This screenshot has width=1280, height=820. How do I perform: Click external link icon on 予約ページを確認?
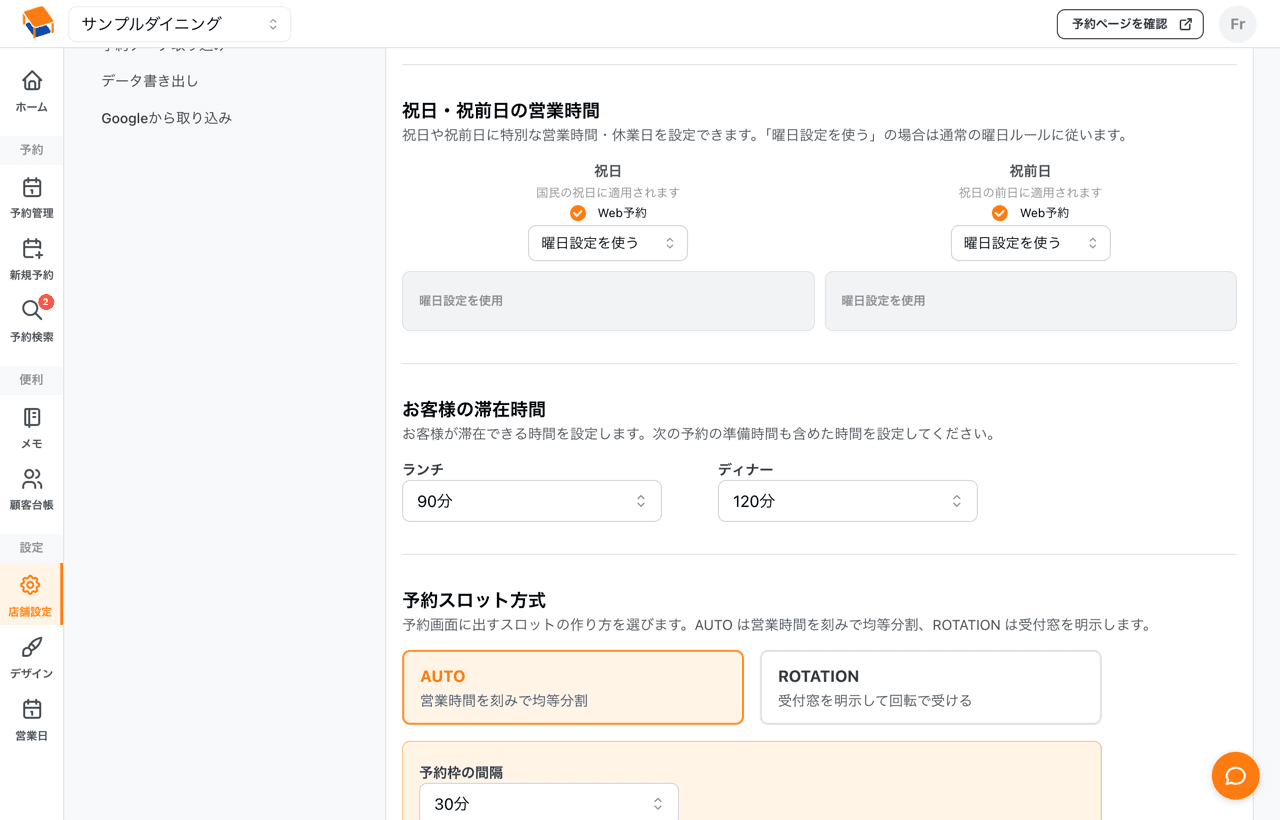click(x=1185, y=24)
